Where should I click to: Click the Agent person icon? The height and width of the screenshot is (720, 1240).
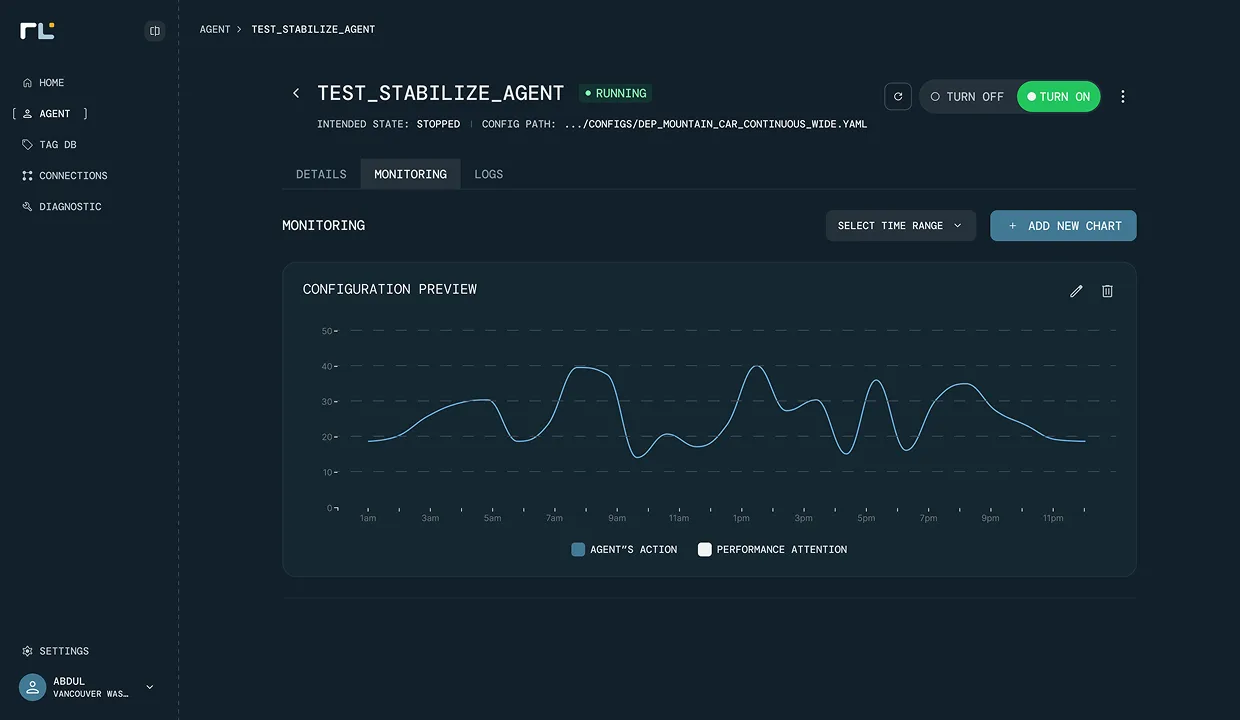[x=27, y=114]
